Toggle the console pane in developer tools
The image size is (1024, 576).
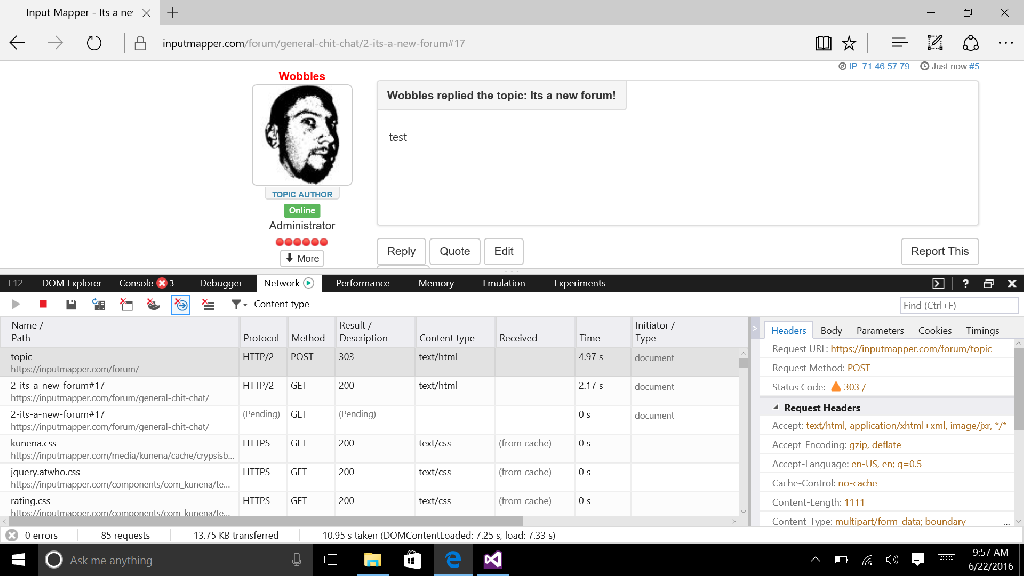938,283
